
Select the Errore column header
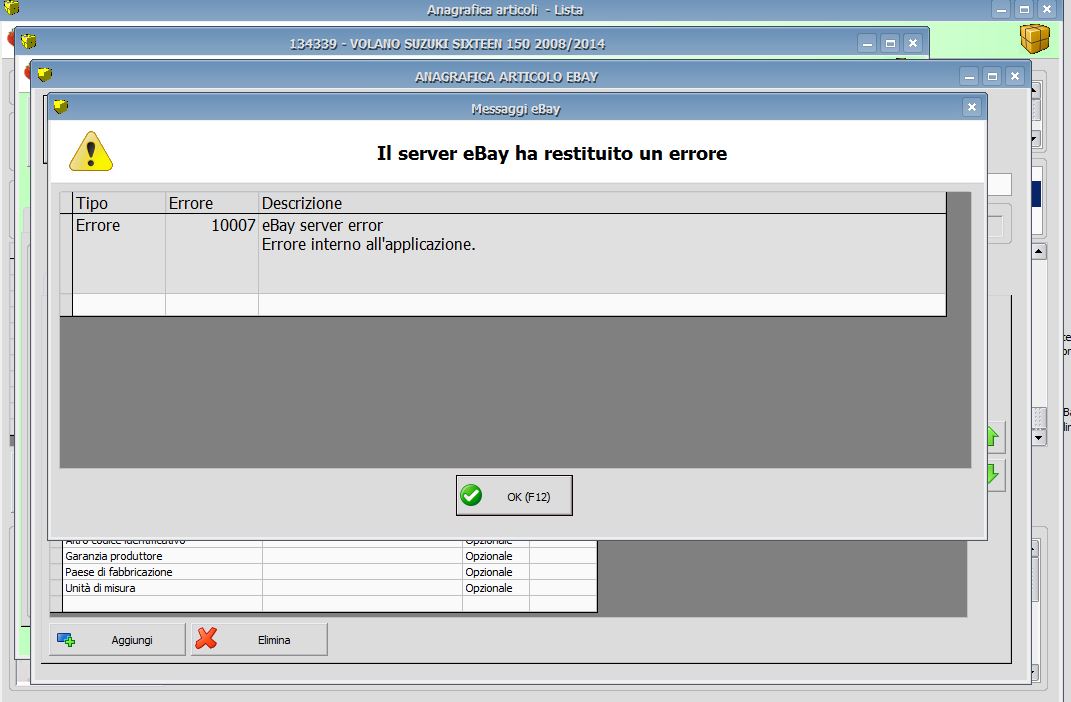tap(212, 203)
